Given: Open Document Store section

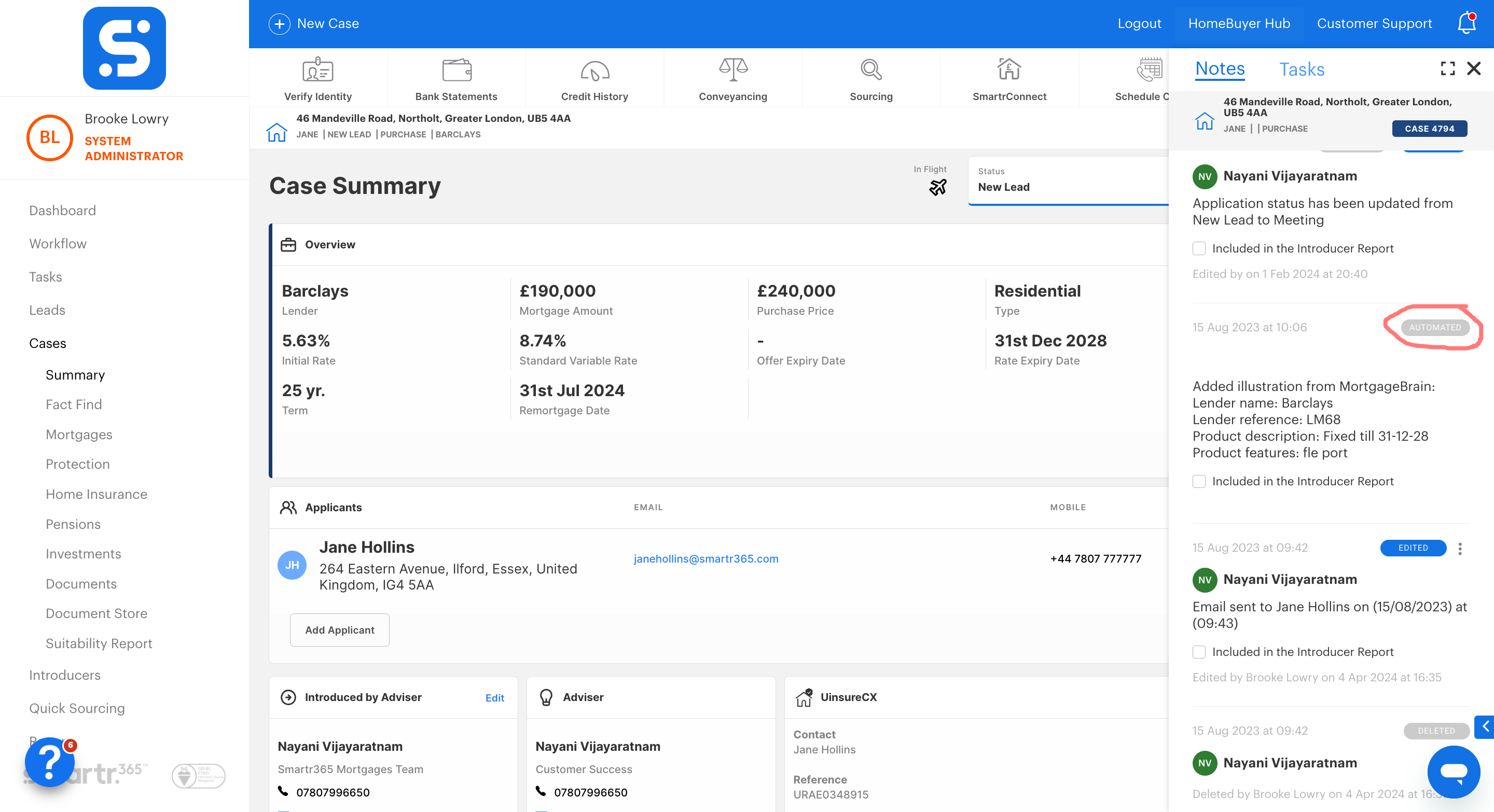Looking at the screenshot, I should point(96,614).
